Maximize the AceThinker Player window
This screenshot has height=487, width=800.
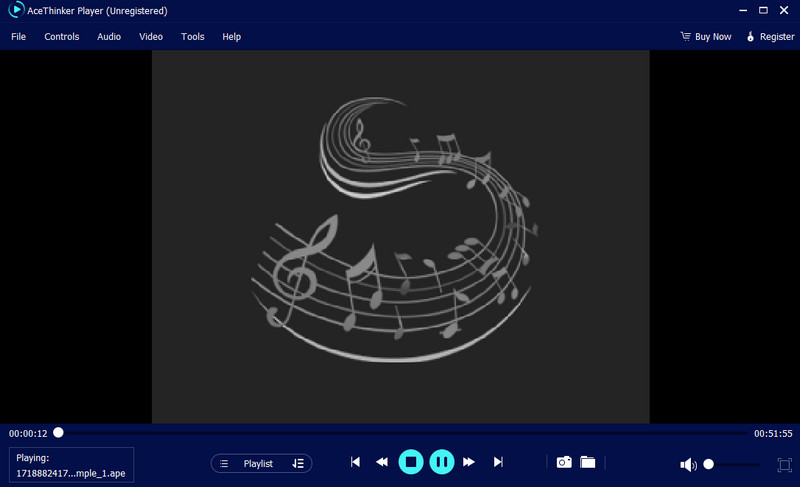coord(763,10)
